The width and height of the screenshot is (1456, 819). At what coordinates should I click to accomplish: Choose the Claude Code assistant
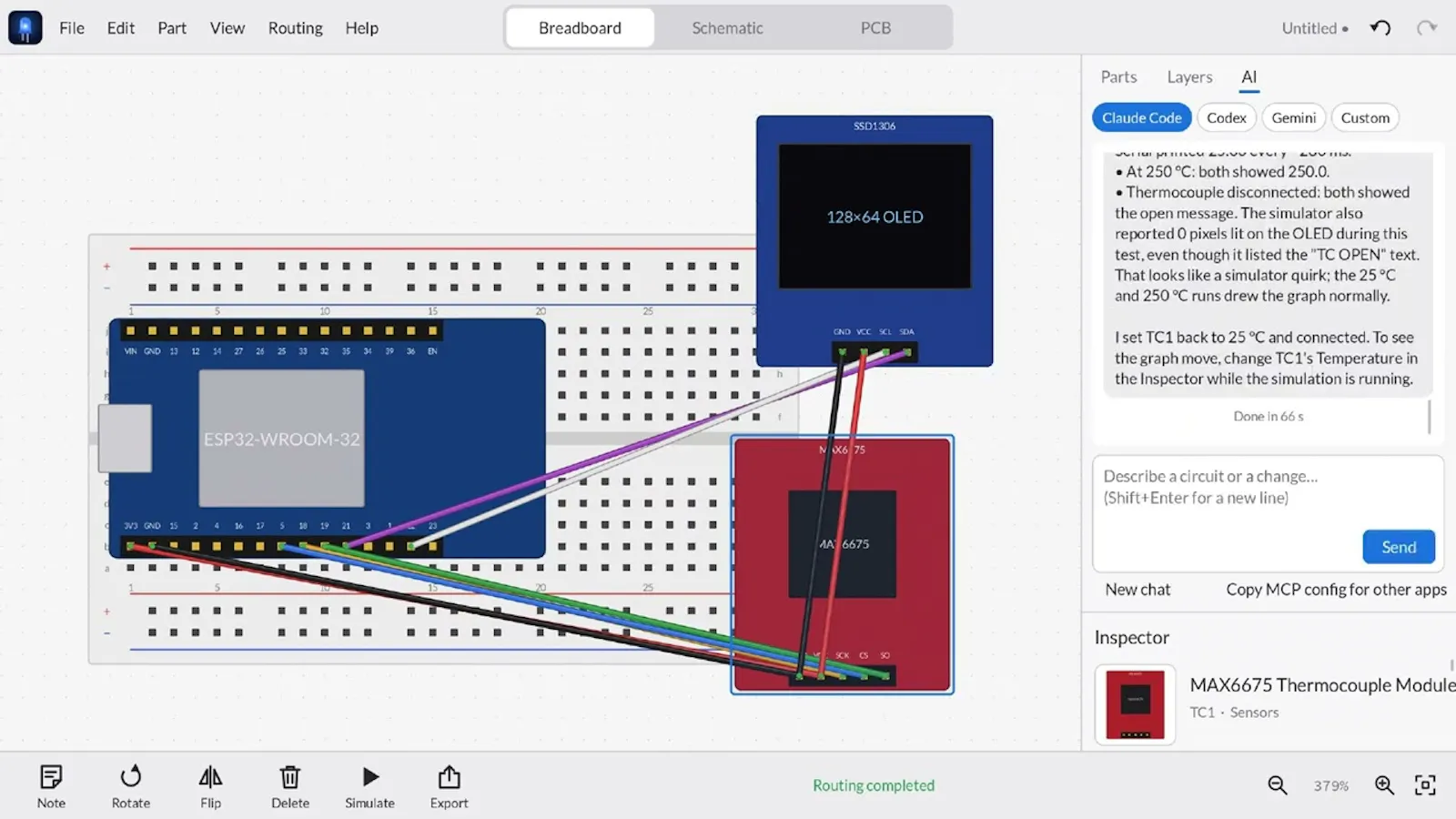(x=1141, y=117)
